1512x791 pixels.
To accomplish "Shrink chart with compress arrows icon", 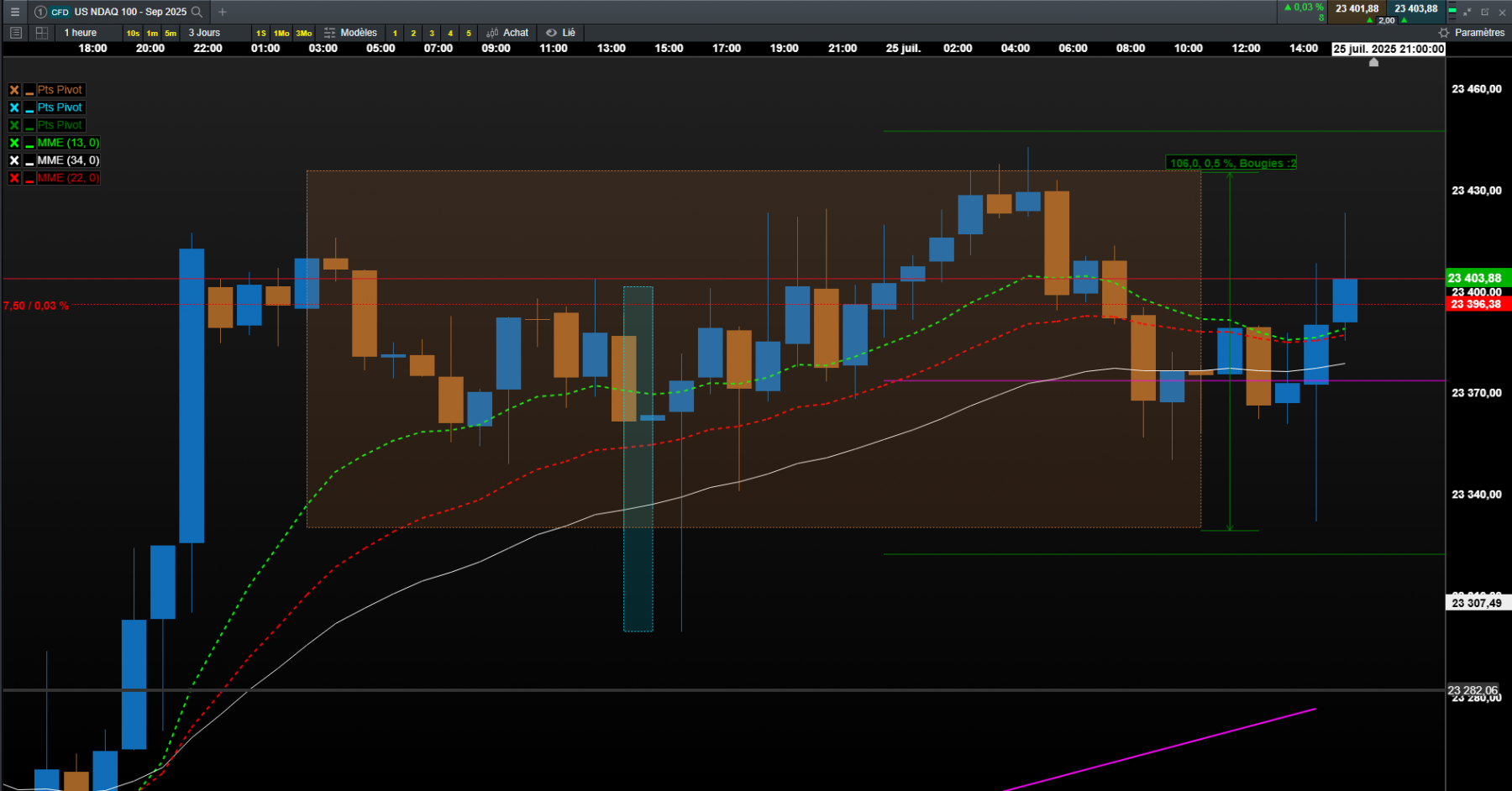I will [1467, 12].
